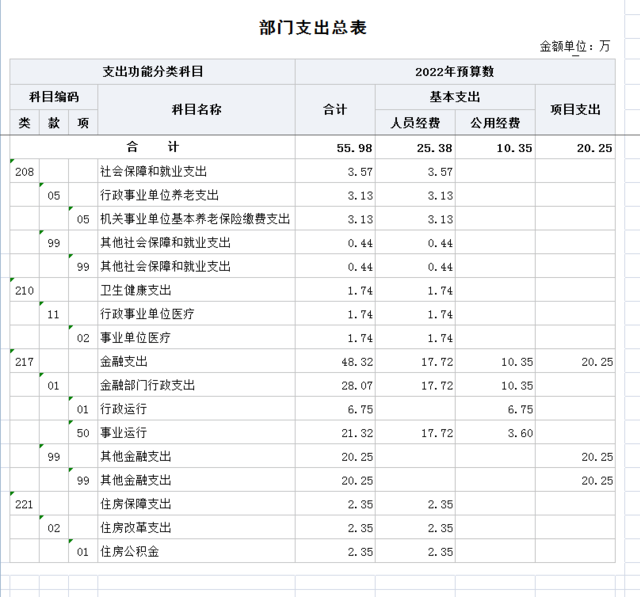Select the 科目名称 column header

196,109
